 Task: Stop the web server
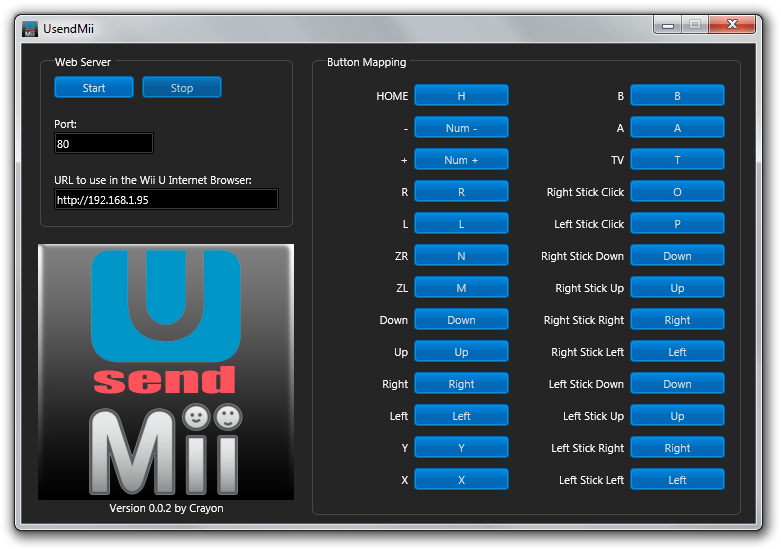tap(182, 88)
